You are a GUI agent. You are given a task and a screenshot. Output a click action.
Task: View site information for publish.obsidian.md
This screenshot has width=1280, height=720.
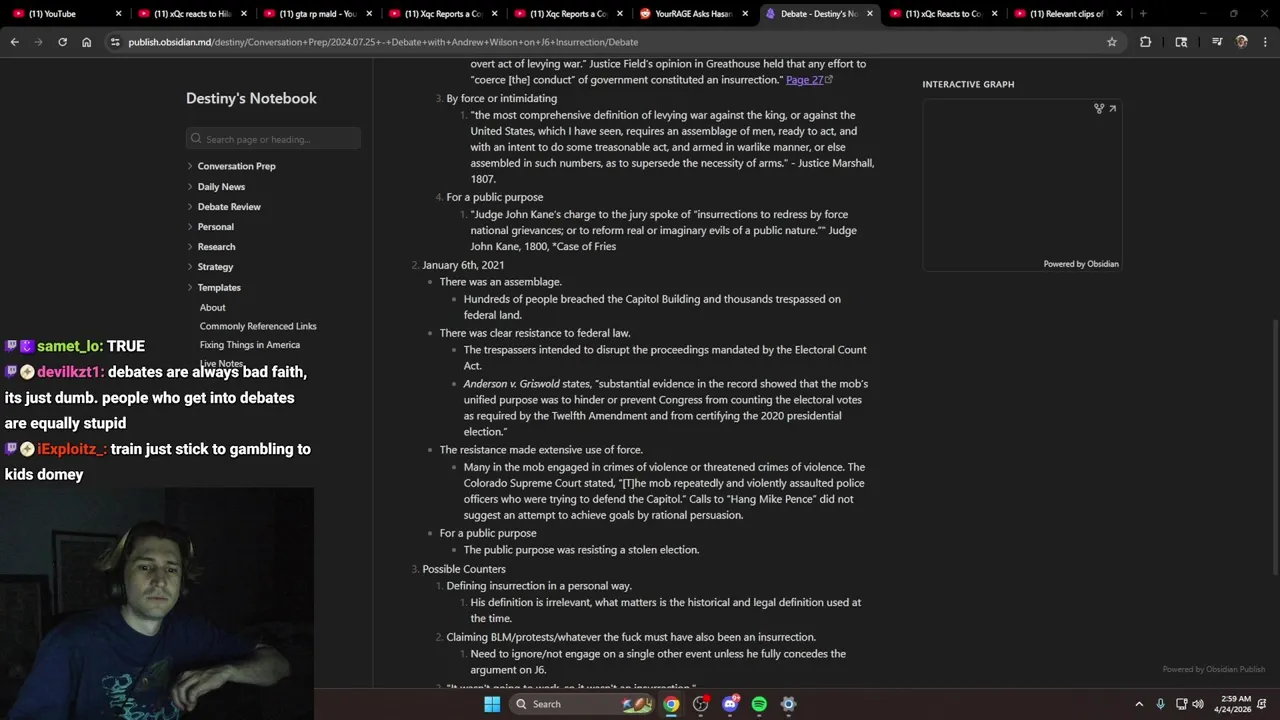pyautogui.click(x=115, y=42)
